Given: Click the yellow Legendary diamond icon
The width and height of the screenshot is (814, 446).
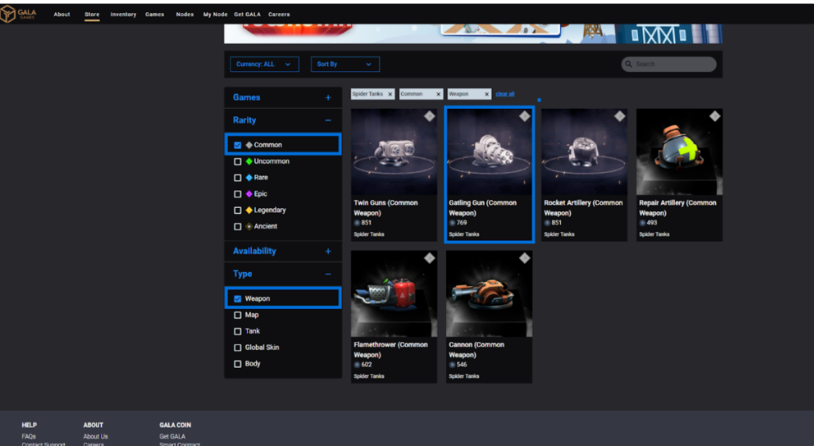Looking at the screenshot, I should tap(249, 210).
